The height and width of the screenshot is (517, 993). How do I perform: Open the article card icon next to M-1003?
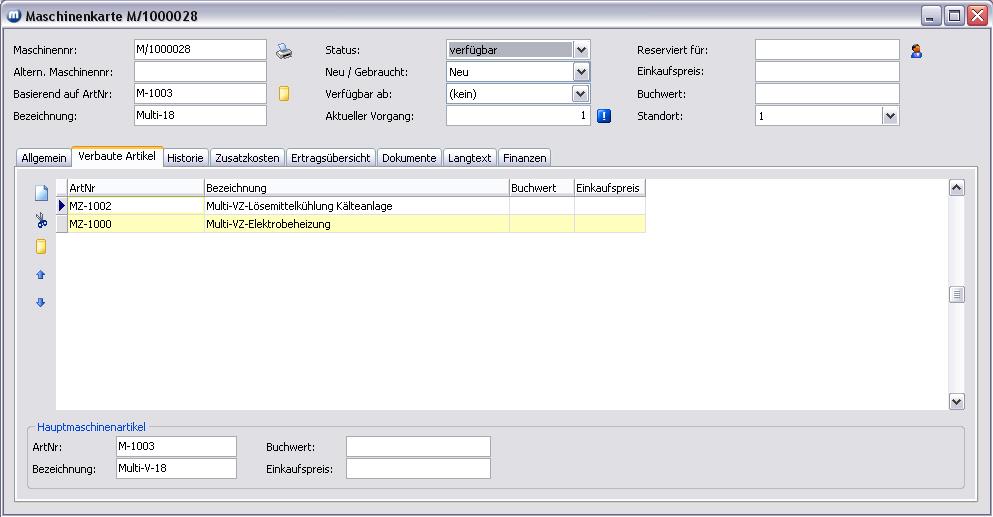[284, 94]
